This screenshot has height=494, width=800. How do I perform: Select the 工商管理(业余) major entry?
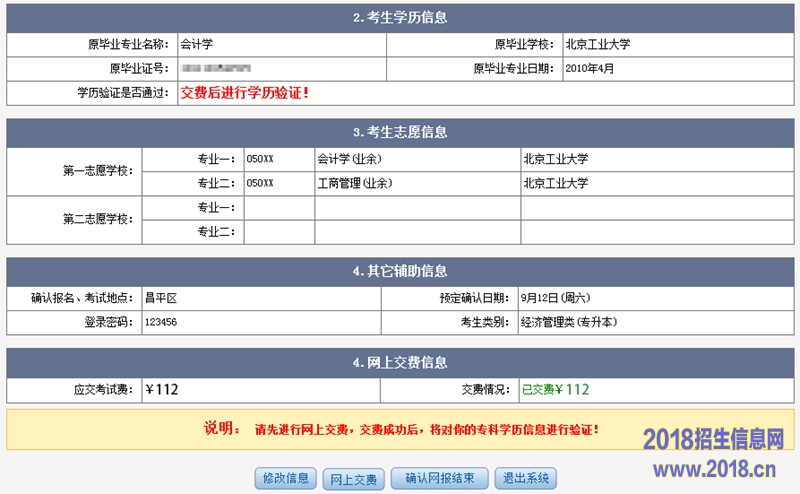pyautogui.click(x=354, y=184)
